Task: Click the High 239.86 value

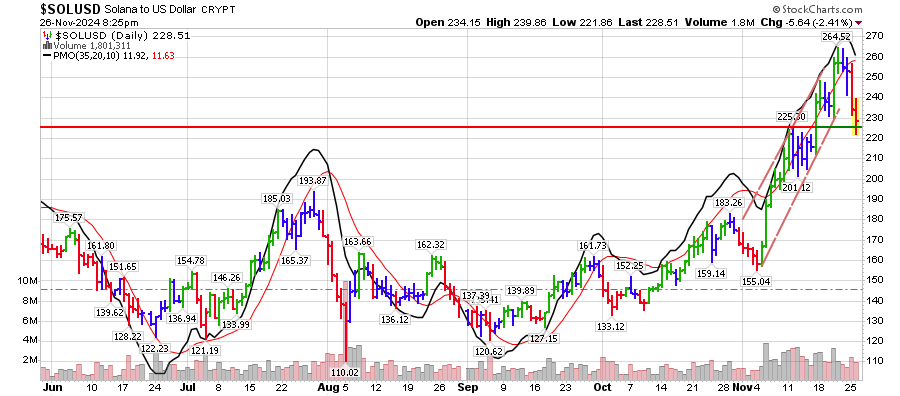Action: click(x=517, y=22)
